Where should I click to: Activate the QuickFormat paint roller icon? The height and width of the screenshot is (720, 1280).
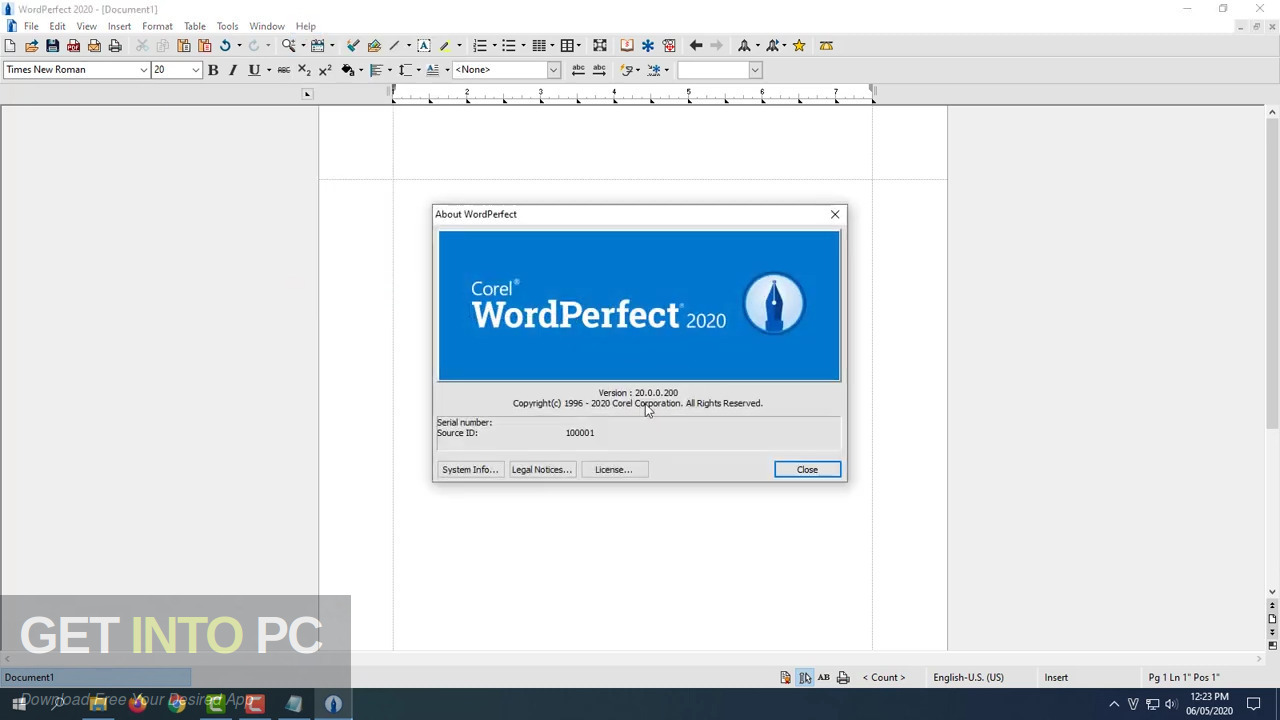tap(353, 45)
